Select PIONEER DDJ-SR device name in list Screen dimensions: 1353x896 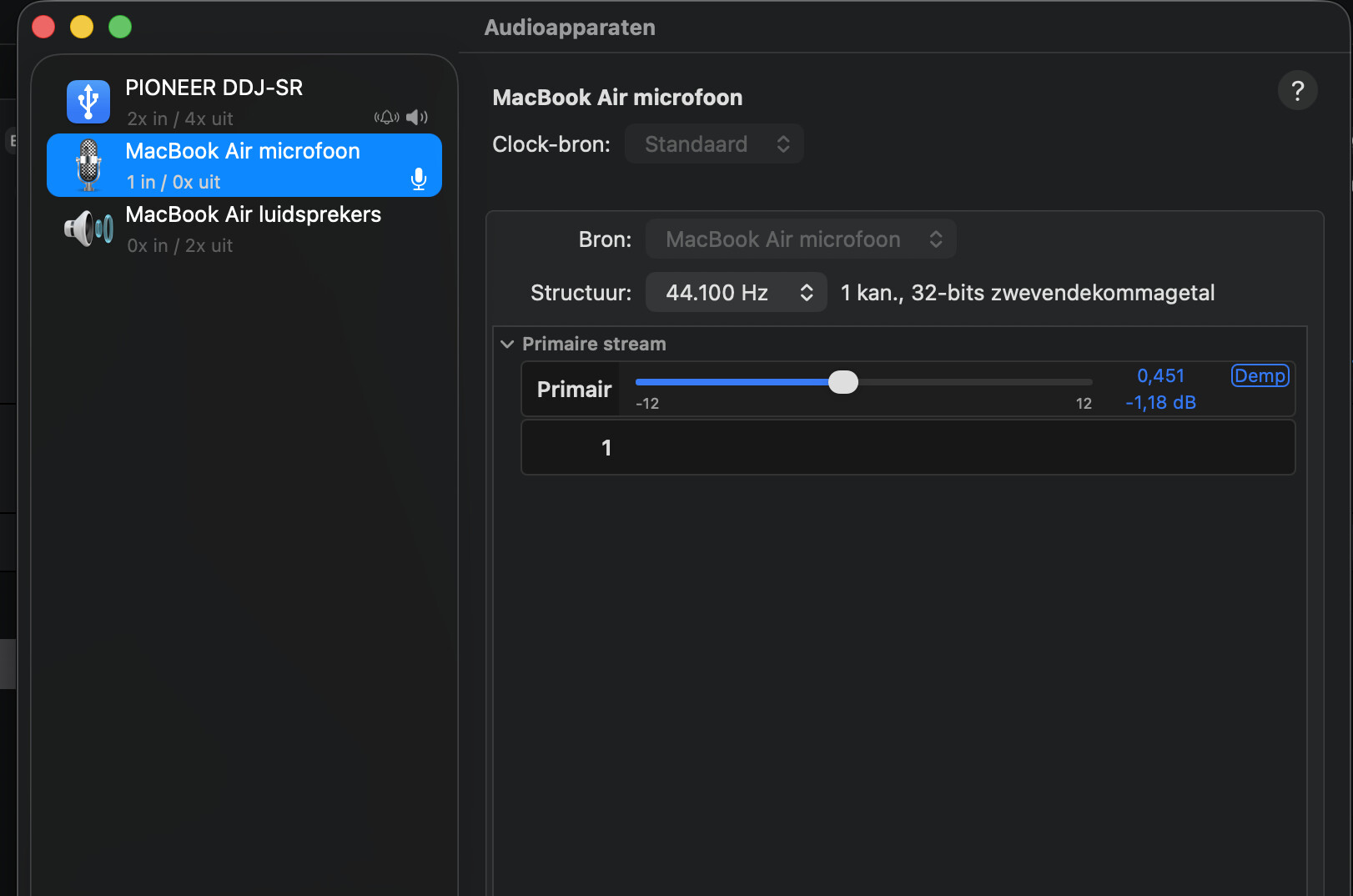[214, 88]
